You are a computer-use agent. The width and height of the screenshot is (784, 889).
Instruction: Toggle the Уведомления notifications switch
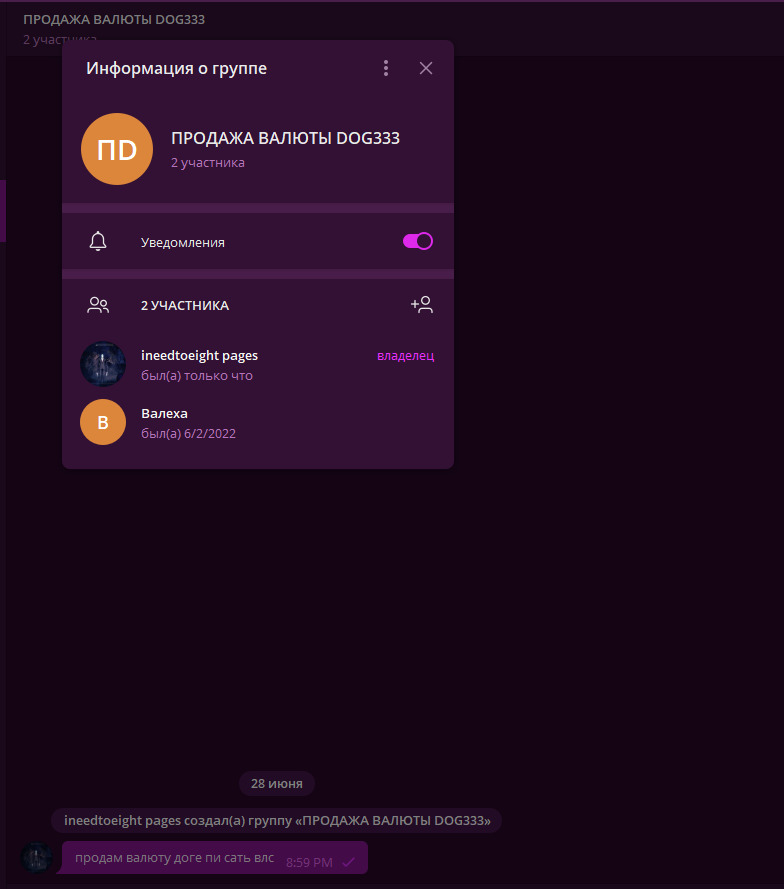[x=418, y=242]
